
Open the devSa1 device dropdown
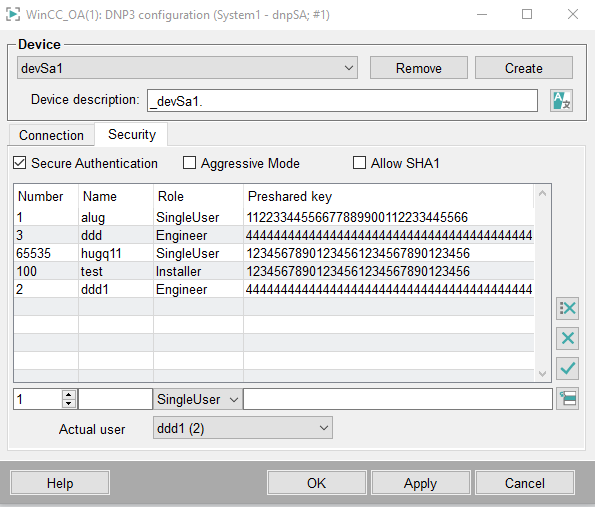point(187,68)
